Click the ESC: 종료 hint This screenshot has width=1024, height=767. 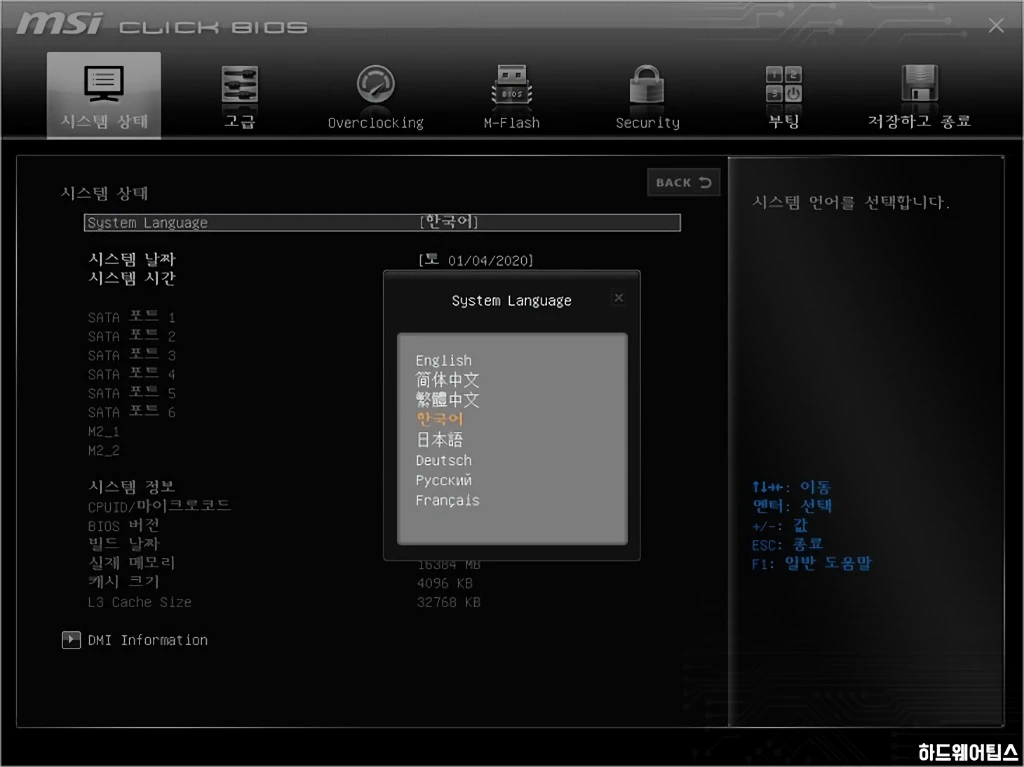coord(788,544)
